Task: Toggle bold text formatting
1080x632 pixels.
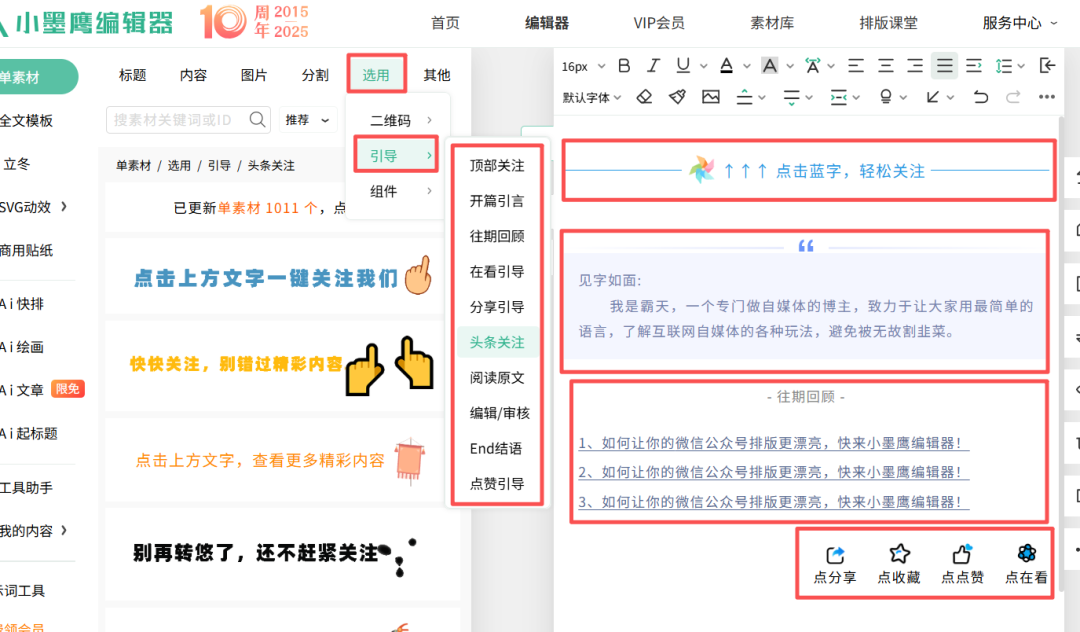Action: point(625,66)
